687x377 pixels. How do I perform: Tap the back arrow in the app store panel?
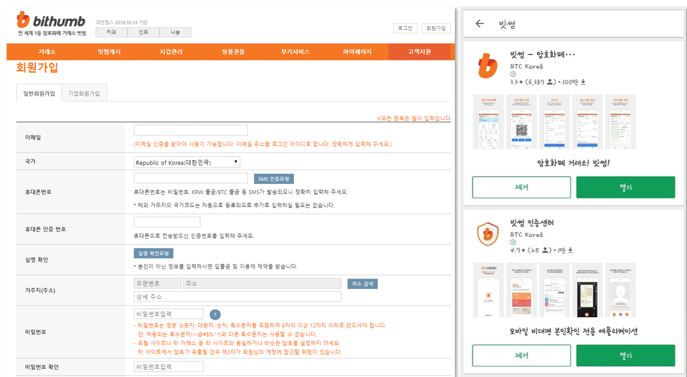[x=480, y=24]
